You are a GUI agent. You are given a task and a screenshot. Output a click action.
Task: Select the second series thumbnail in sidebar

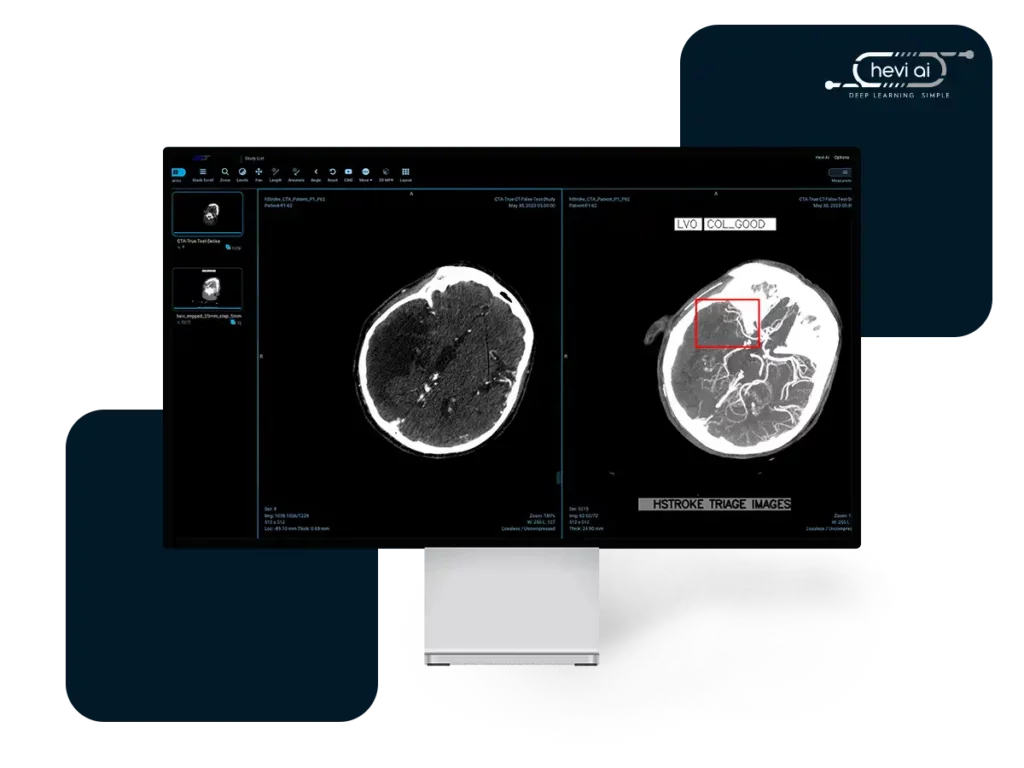pyautogui.click(x=208, y=289)
